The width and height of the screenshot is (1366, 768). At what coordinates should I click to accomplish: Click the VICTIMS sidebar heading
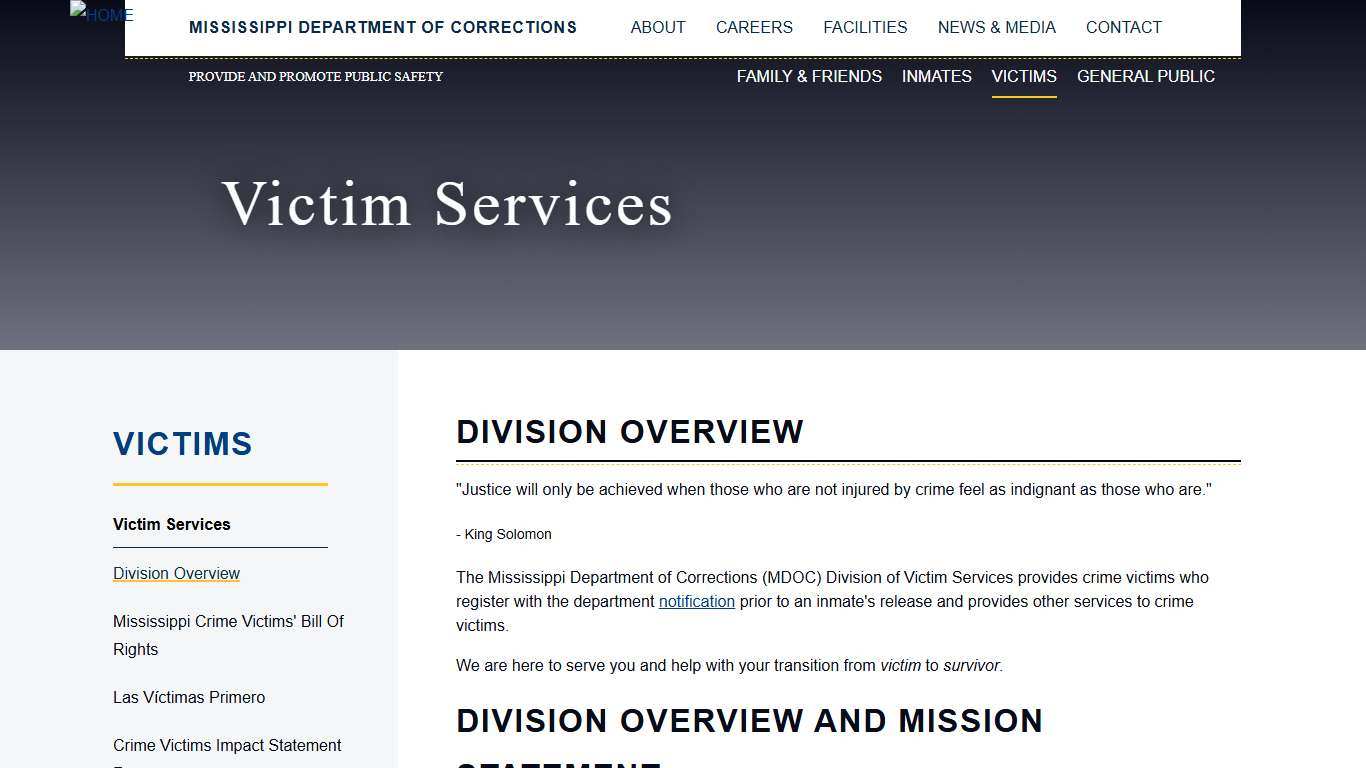pyautogui.click(x=183, y=444)
